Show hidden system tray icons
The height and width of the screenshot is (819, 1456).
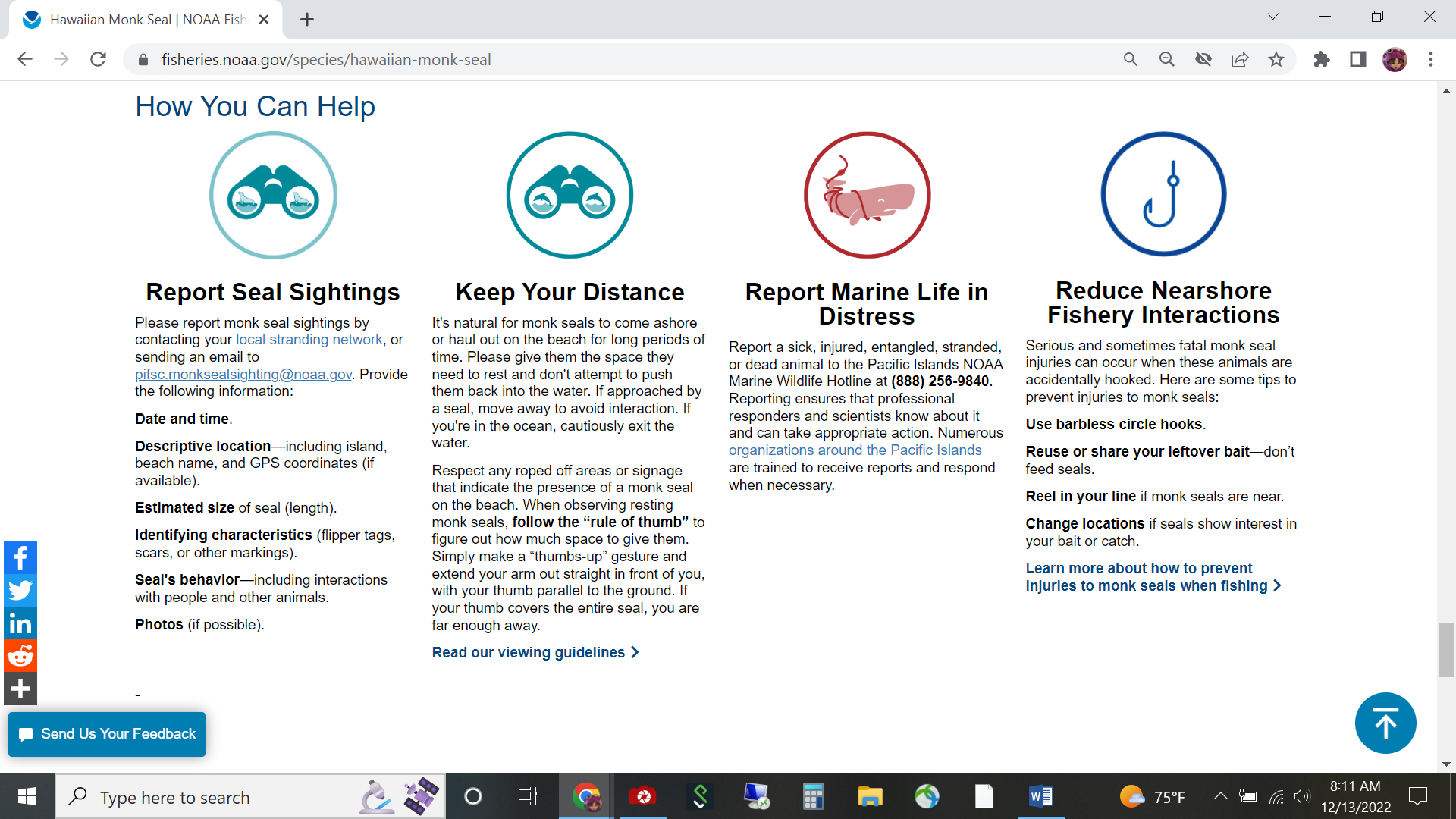(1220, 796)
